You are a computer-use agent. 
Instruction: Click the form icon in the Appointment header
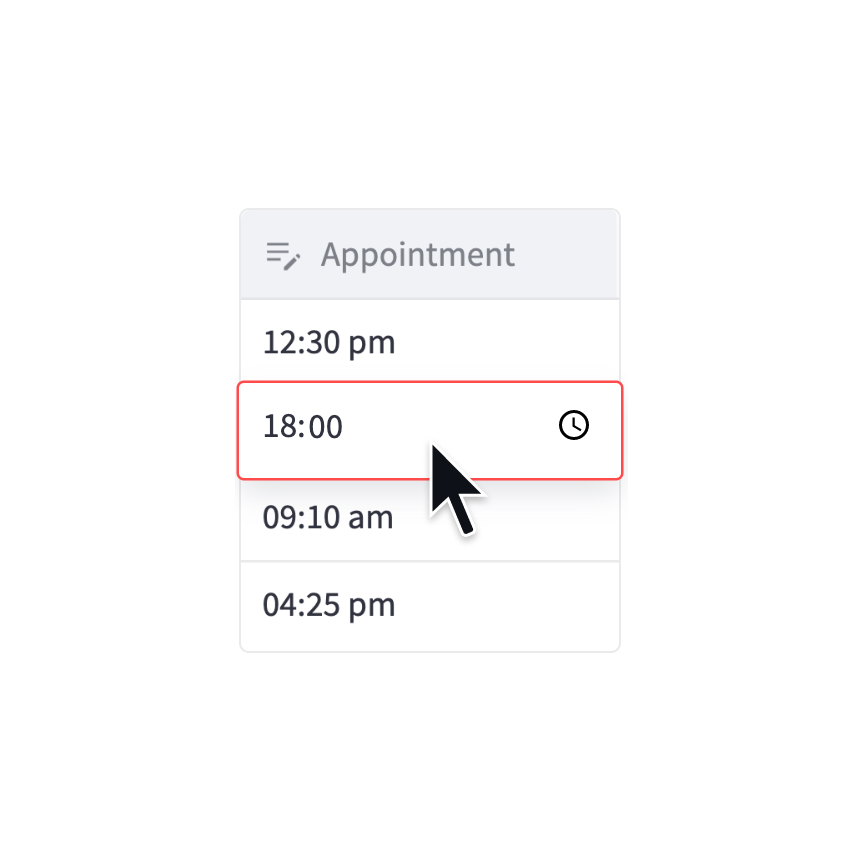(282, 254)
